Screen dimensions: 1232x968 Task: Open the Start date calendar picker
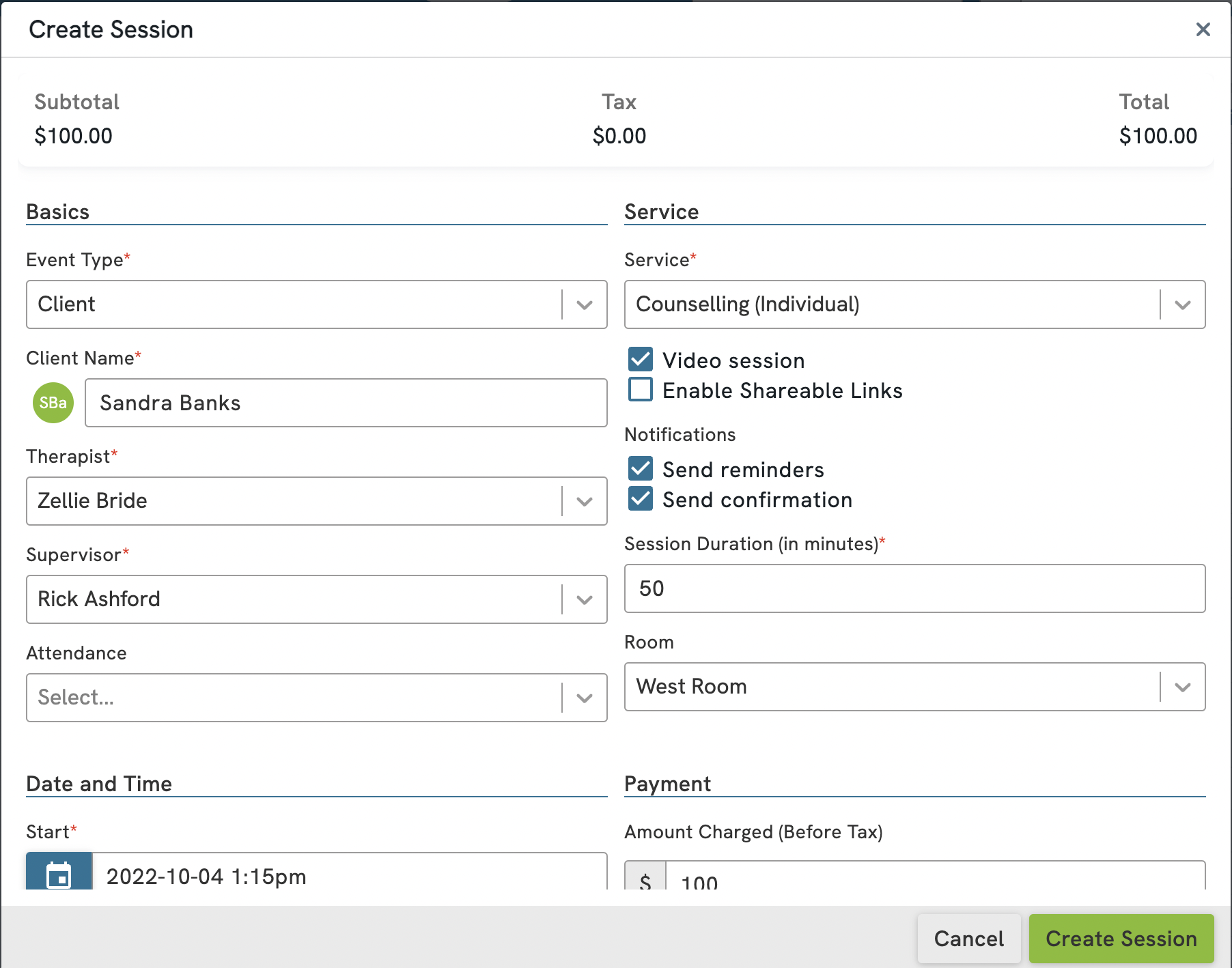pos(57,876)
